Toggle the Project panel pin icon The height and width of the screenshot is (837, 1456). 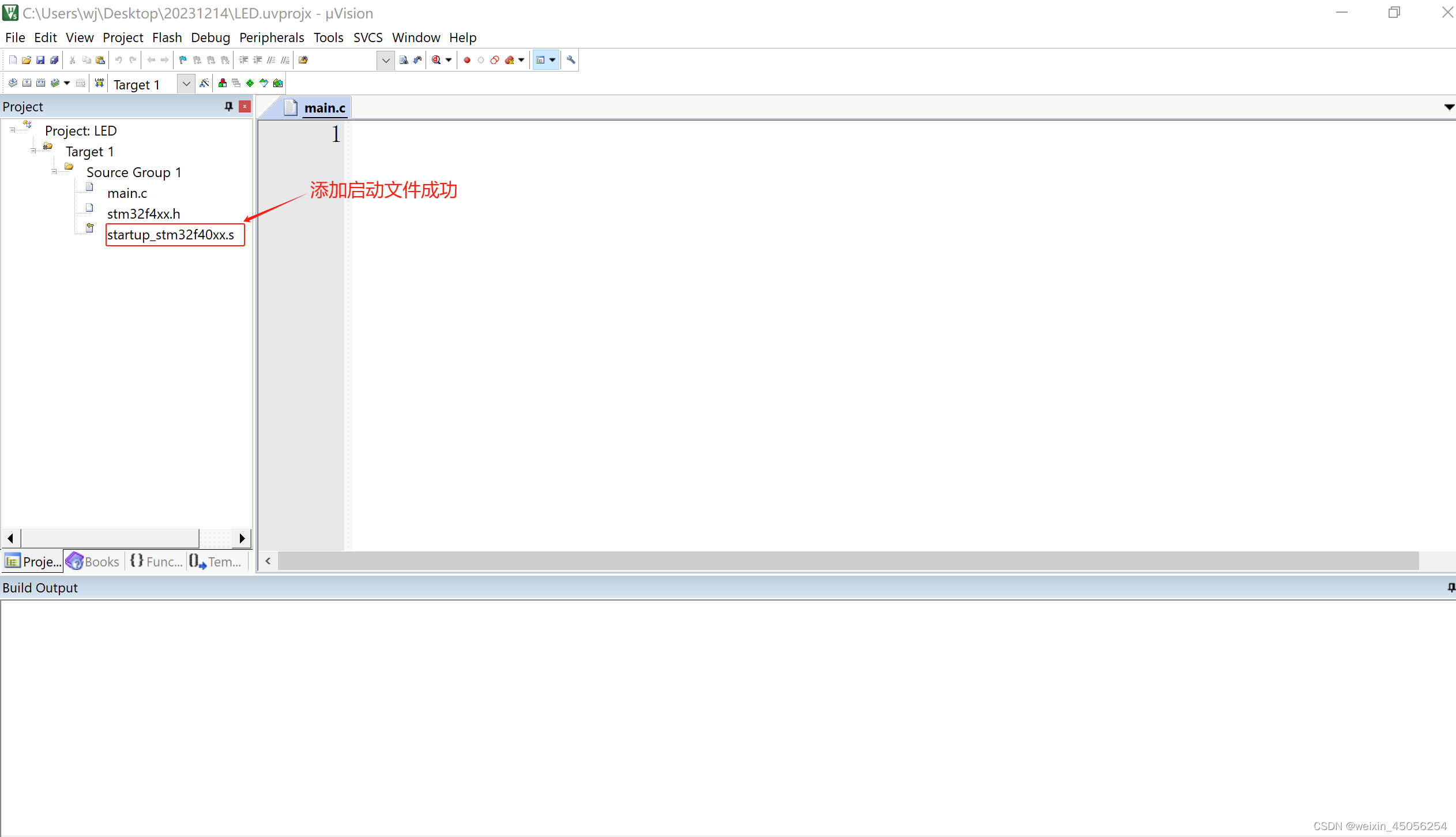tap(229, 107)
